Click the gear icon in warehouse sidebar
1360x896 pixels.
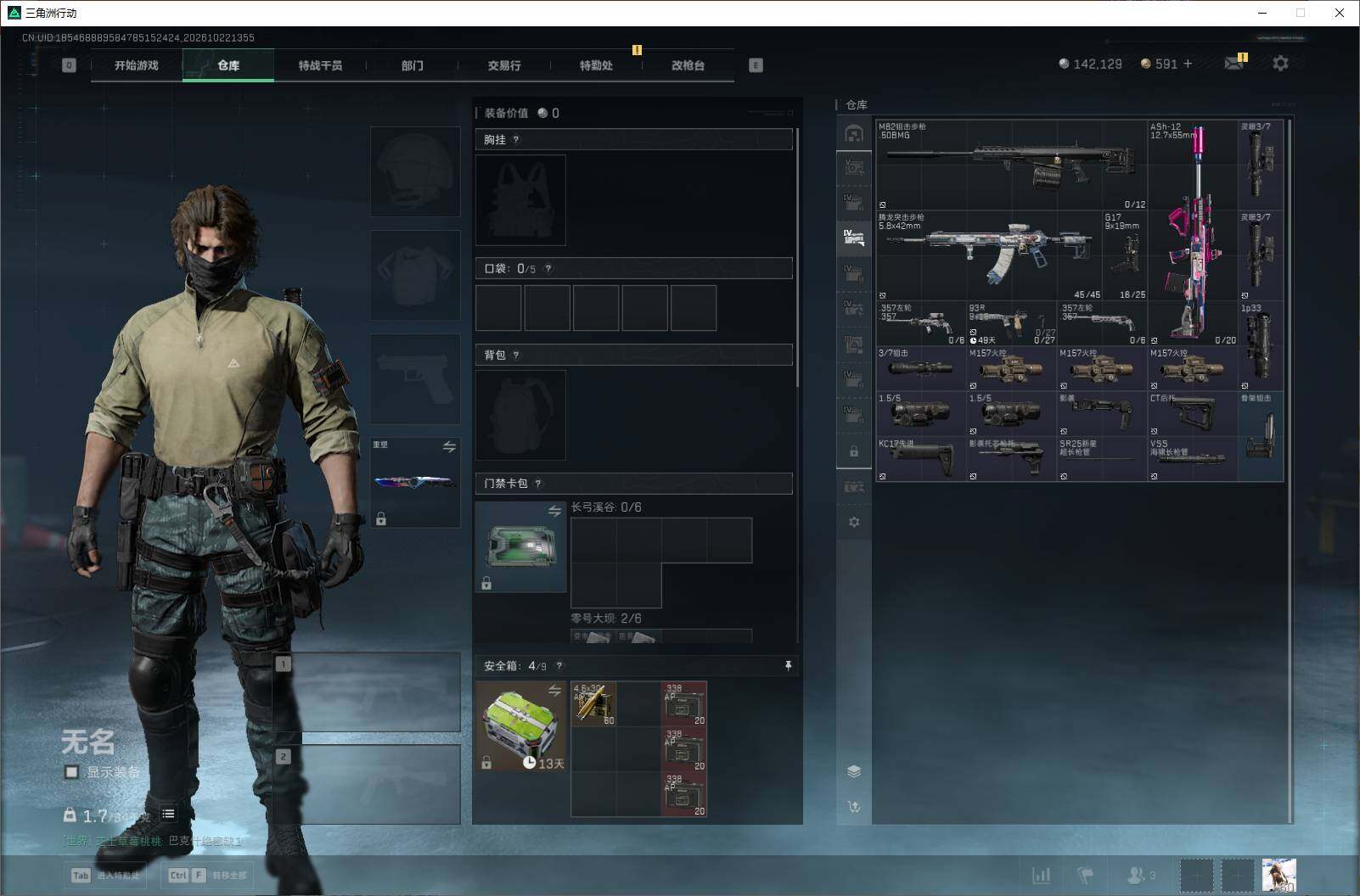click(x=854, y=522)
